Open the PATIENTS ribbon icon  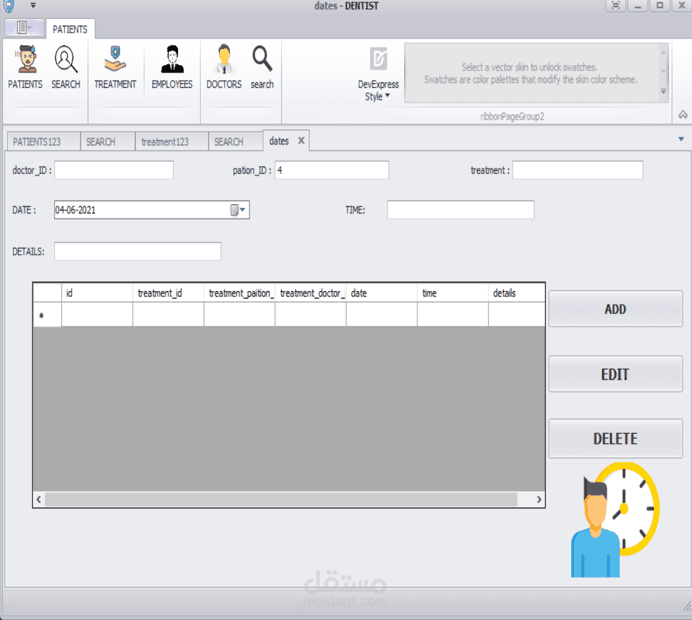(x=25, y=67)
